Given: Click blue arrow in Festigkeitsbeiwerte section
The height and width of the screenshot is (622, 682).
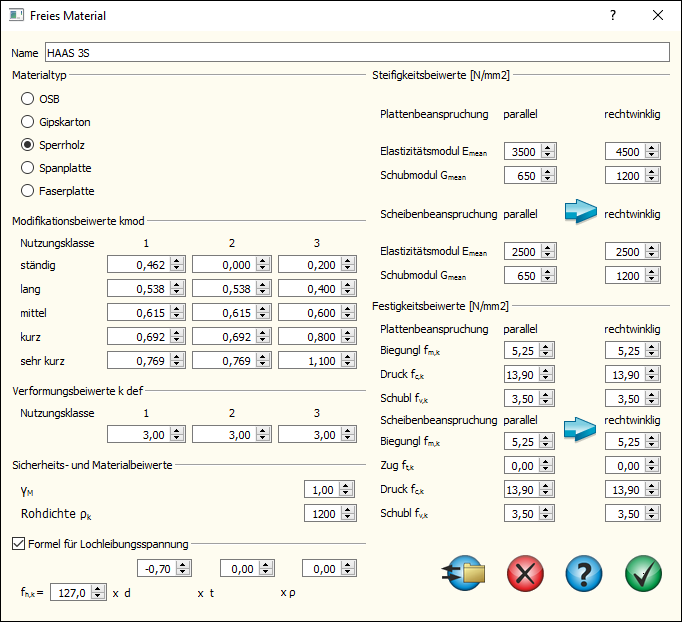Looking at the screenshot, I should (x=579, y=428).
